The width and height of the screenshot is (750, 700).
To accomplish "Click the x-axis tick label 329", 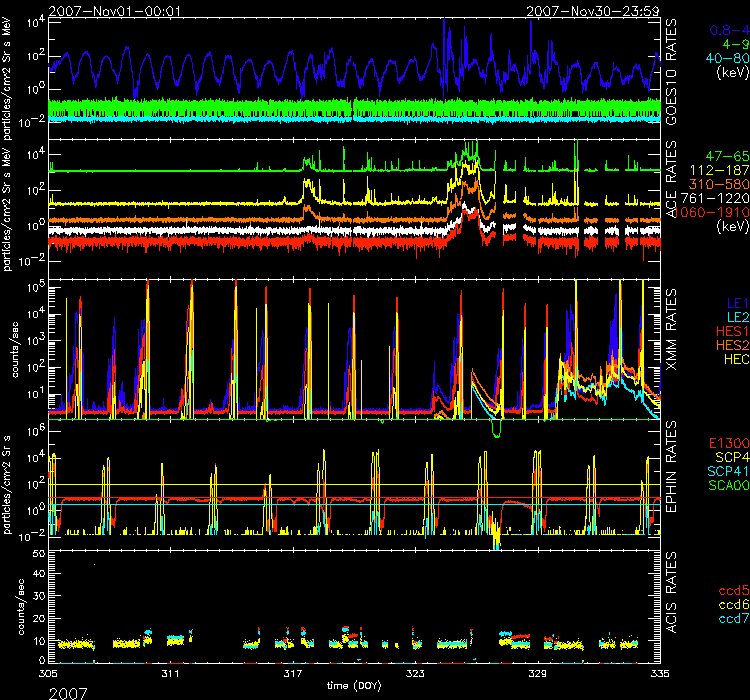I will (537, 674).
